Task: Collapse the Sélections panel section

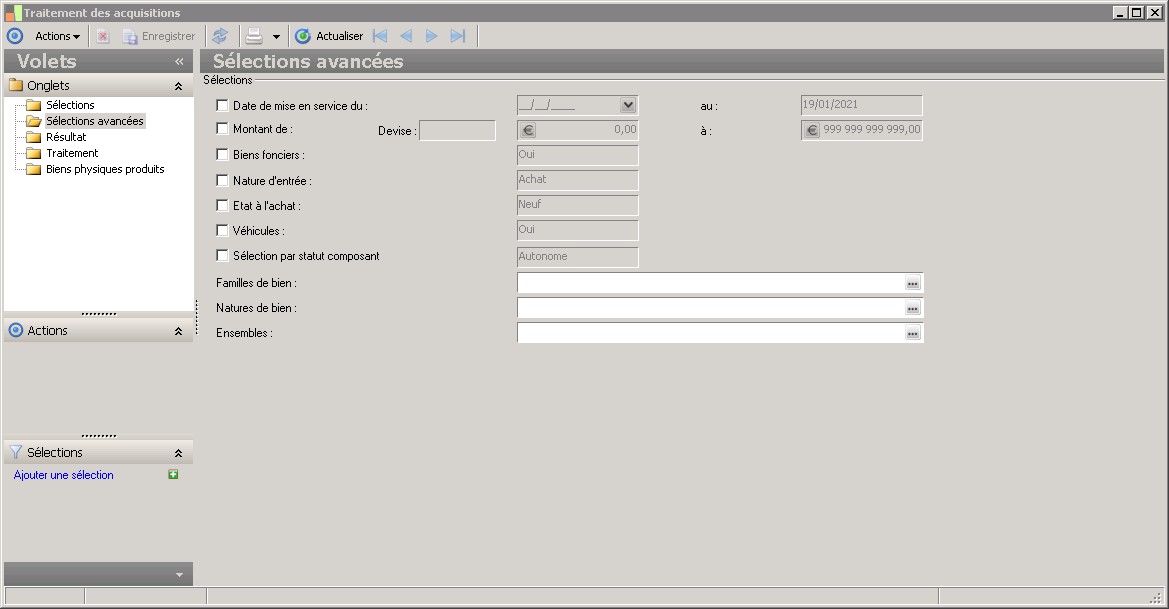Action: click(178, 453)
